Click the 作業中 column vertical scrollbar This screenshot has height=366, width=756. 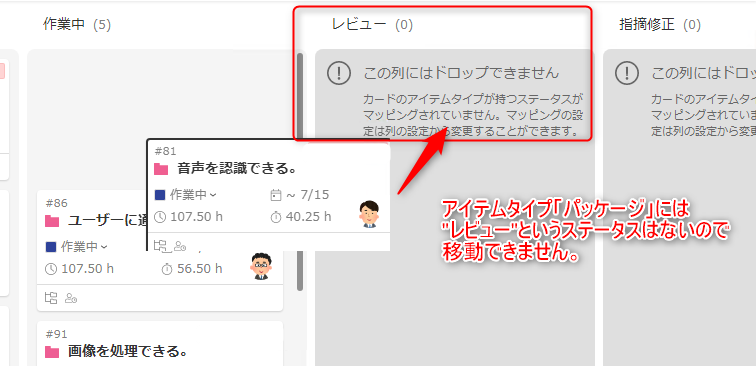(300, 171)
